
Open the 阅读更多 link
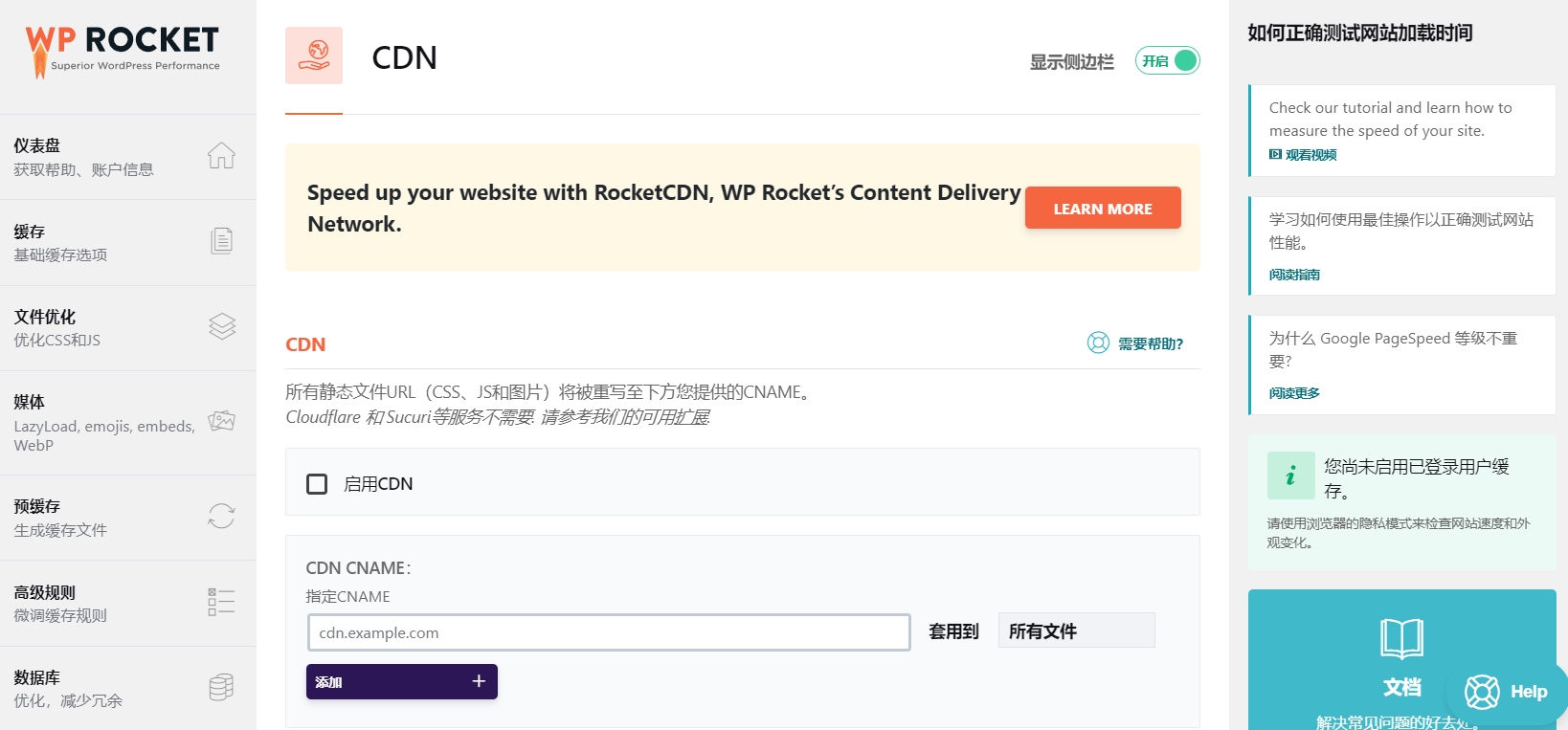(1294, 393)
